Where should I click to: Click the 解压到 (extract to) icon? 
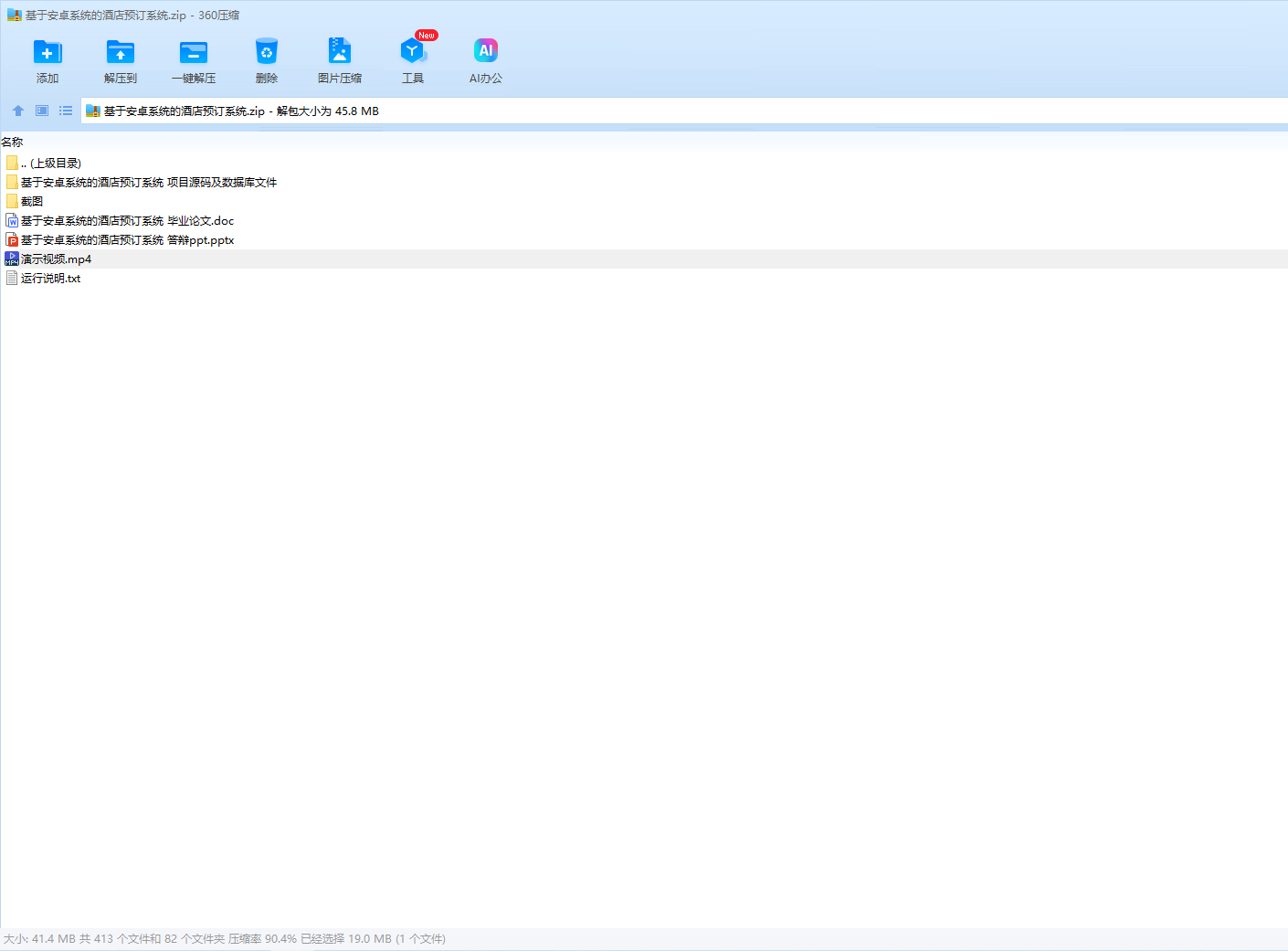point(121,52)
